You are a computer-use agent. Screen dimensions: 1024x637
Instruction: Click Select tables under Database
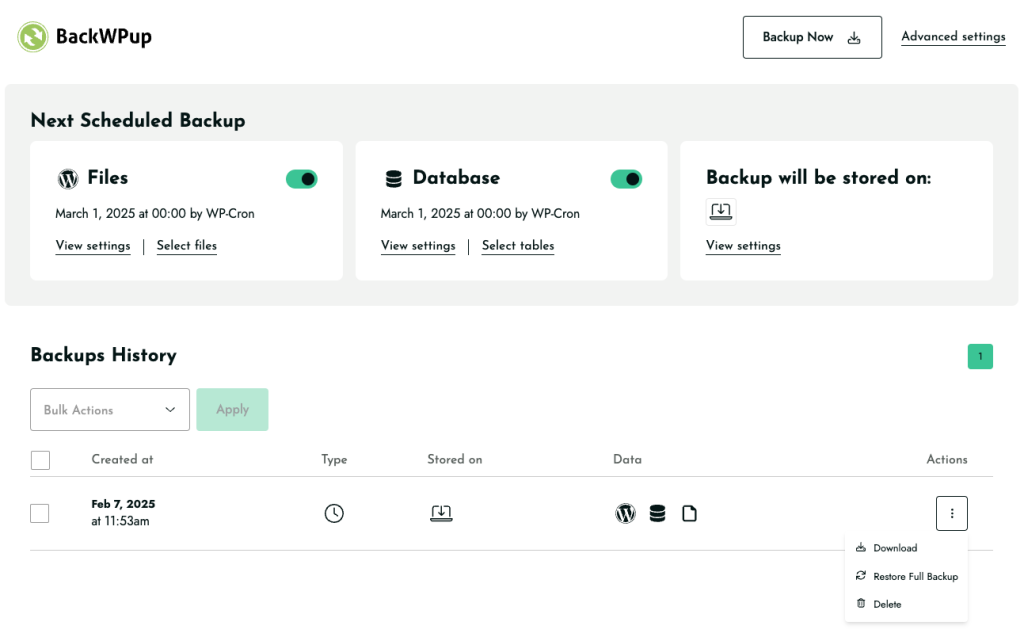click(x=518, y=246)
